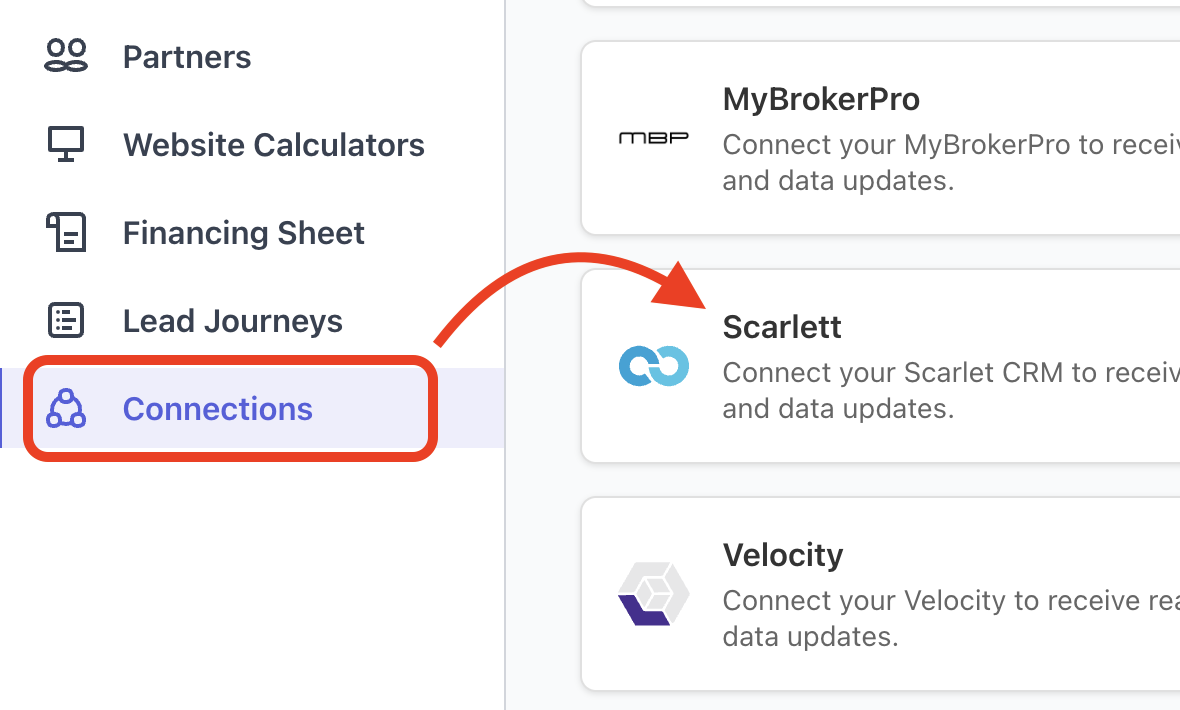Click the Lead Journeys list icon
This screenshot has width=1180, height=710.
[x=67, y=320]
